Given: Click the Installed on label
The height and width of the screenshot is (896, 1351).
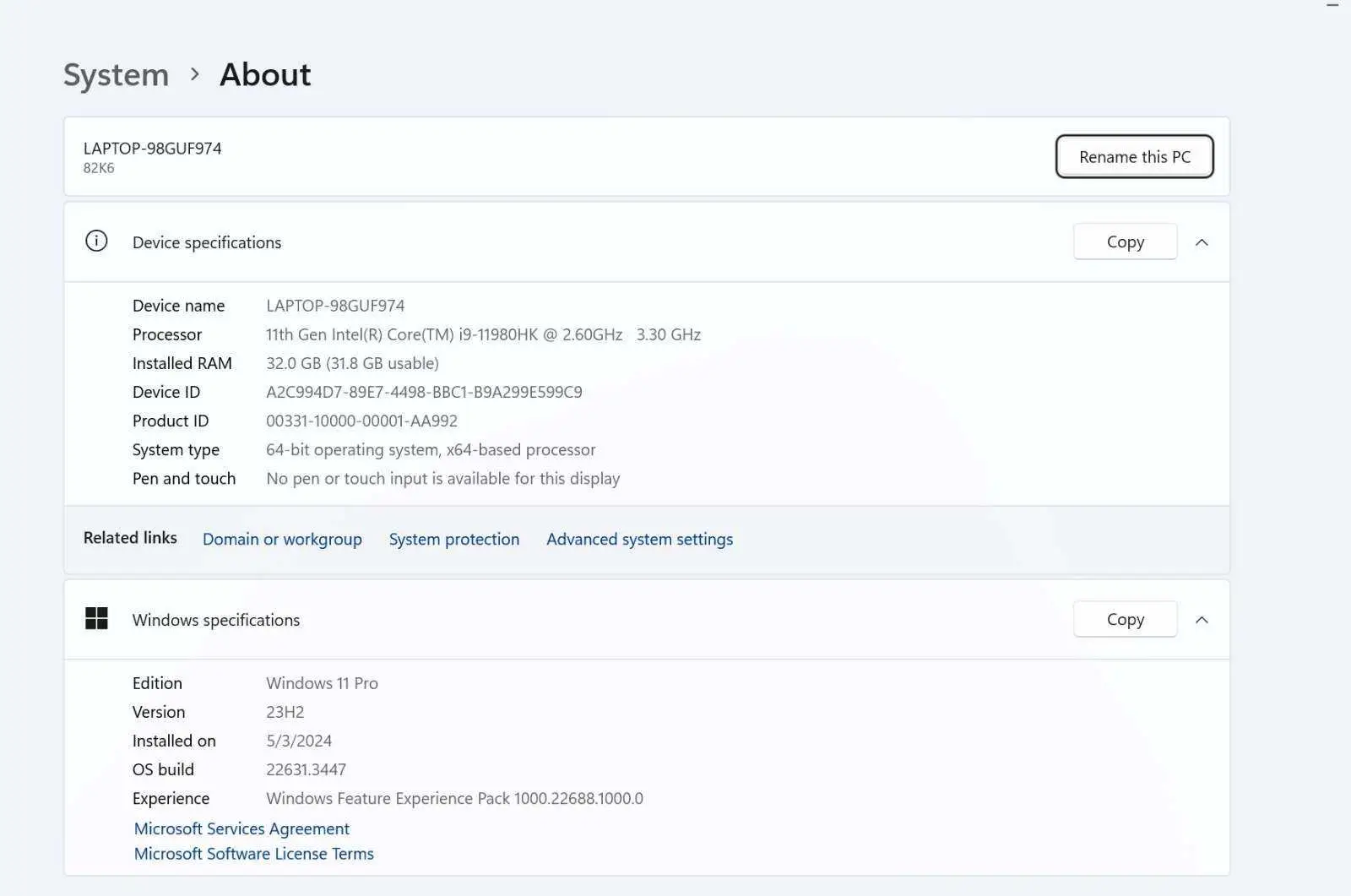Looking at the screenshot, I should pos(174,741).
